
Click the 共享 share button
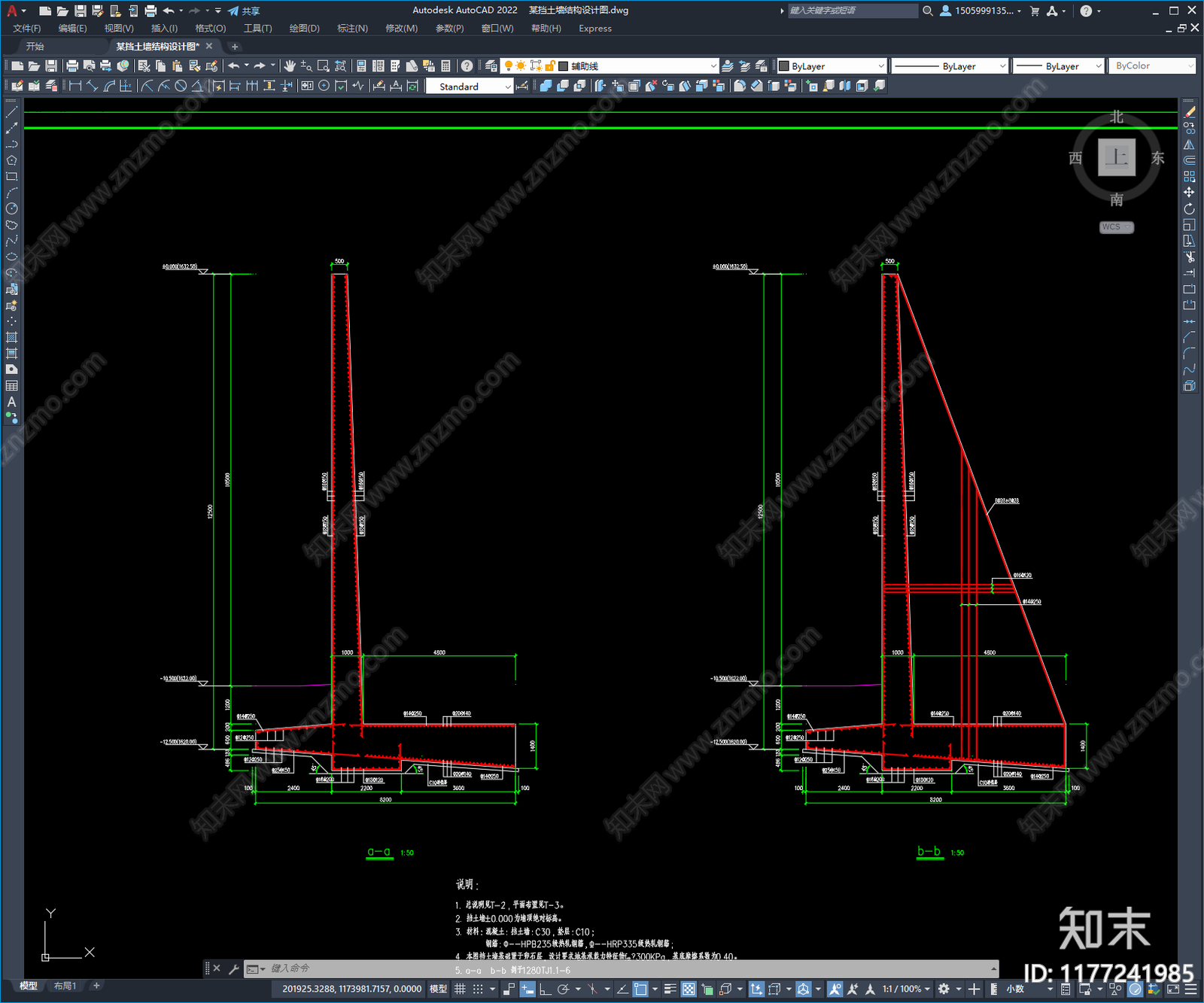(x=244, y=11)
